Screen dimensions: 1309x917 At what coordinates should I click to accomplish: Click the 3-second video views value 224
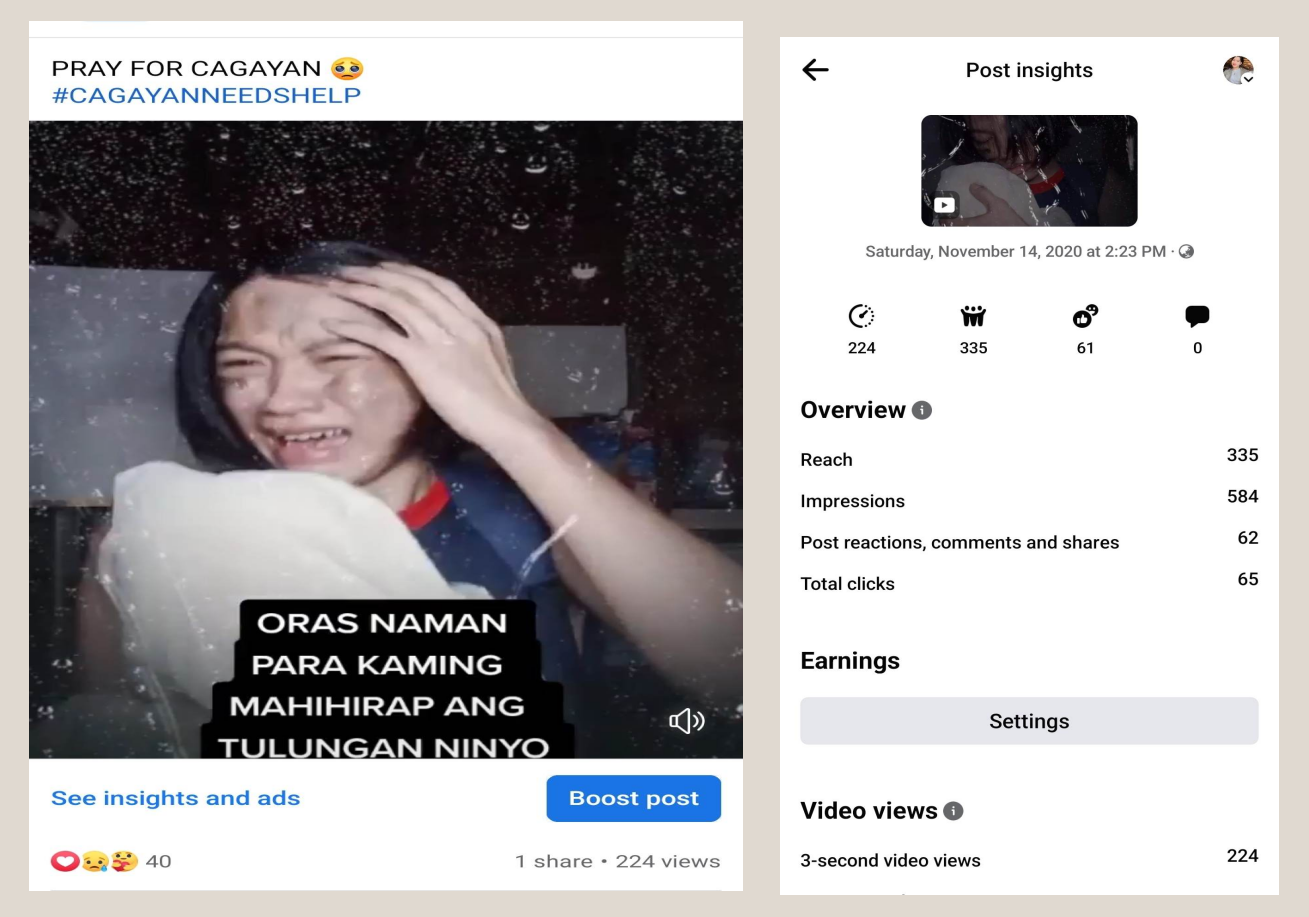(x=1242, y=856)
